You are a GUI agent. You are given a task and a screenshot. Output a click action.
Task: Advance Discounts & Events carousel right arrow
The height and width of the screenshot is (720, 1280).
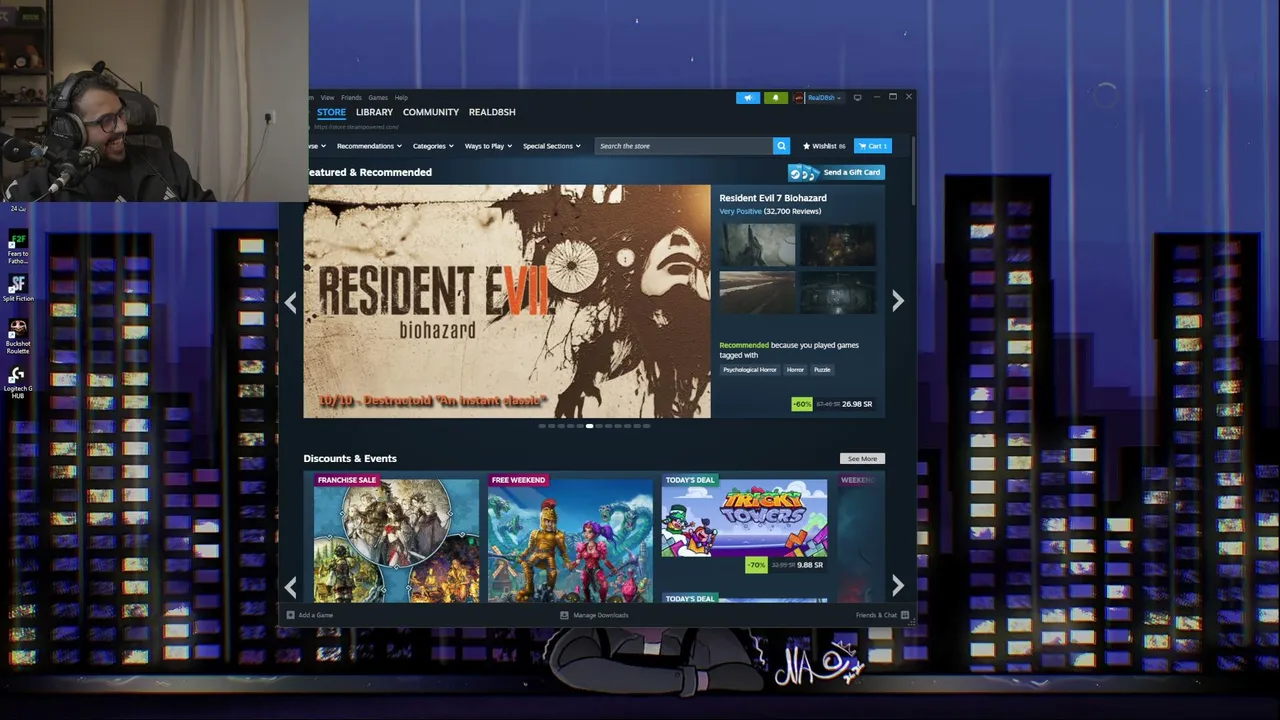(897, 586)
